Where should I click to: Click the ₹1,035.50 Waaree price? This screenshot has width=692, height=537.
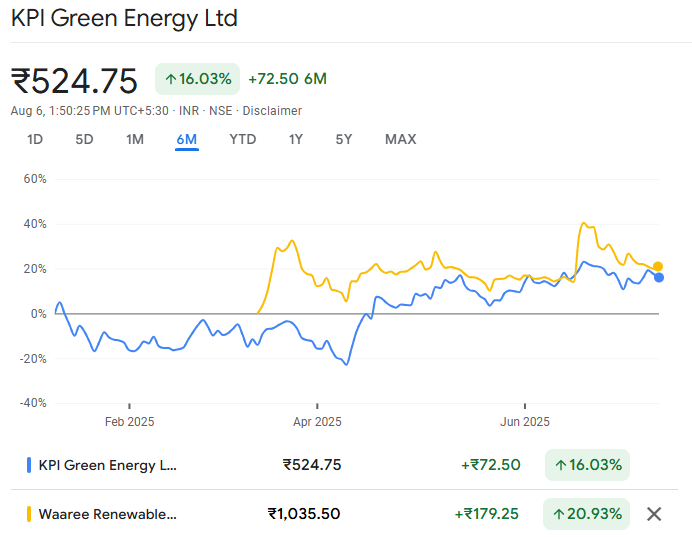304,514
